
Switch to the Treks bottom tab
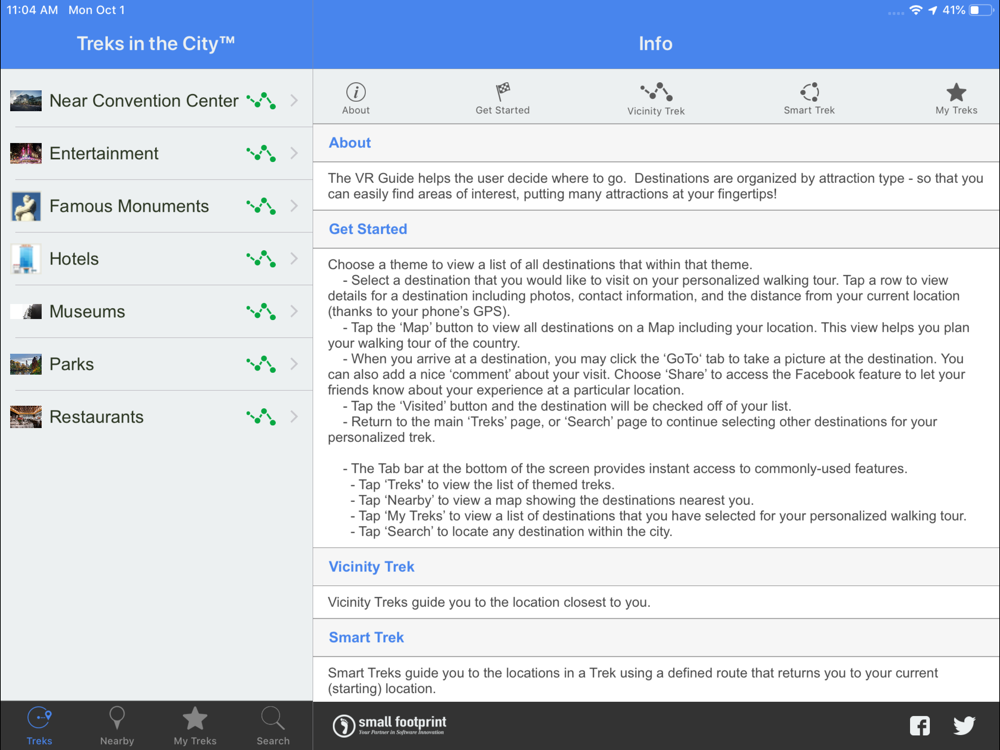(40, 726)
